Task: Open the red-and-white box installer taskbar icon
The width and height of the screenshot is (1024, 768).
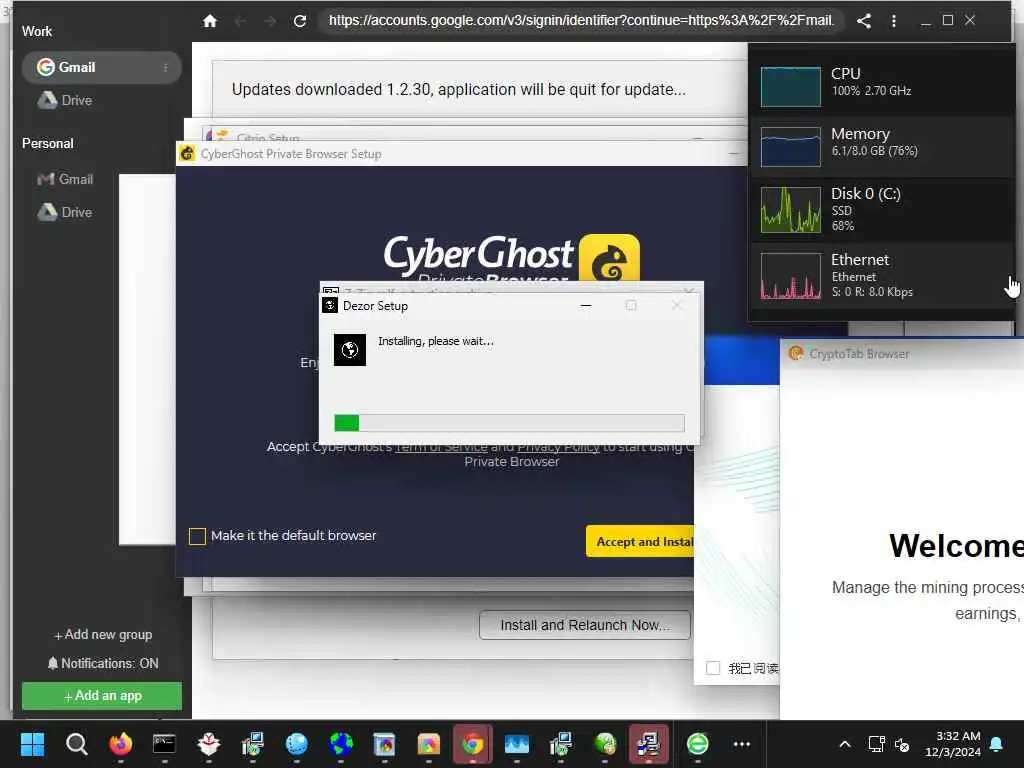Action: [x=208, y=744]
